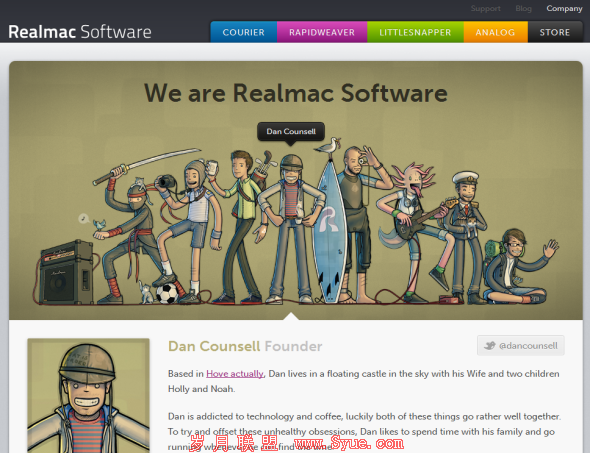Image resolution: width=590 pixels, height=453 pixels.
Task: Open @dancounsell Twitter button
Action: [x=521, y=345]
